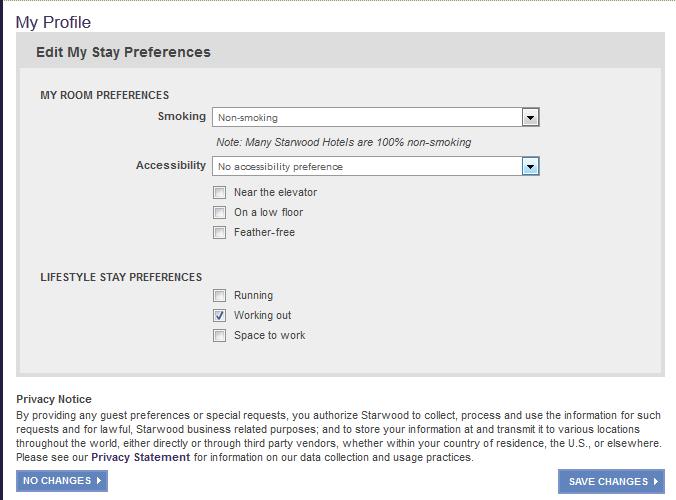Viewport: 676px width, 500px height.
Task: Tick the 'Feather-free' checkbox
Action: coord(220,232)
